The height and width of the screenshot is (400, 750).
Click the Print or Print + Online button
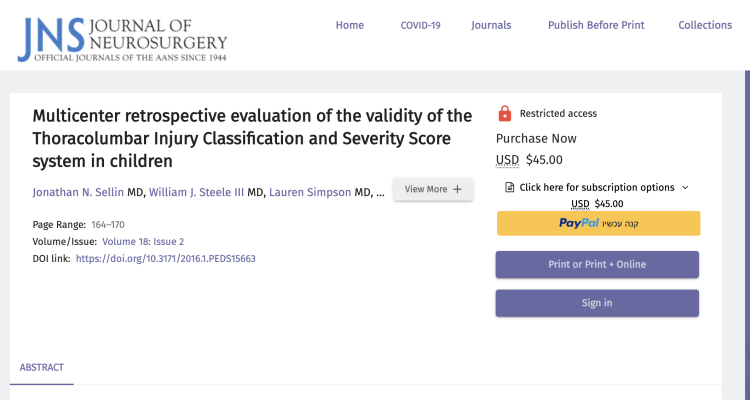click(x=597, y=264)
